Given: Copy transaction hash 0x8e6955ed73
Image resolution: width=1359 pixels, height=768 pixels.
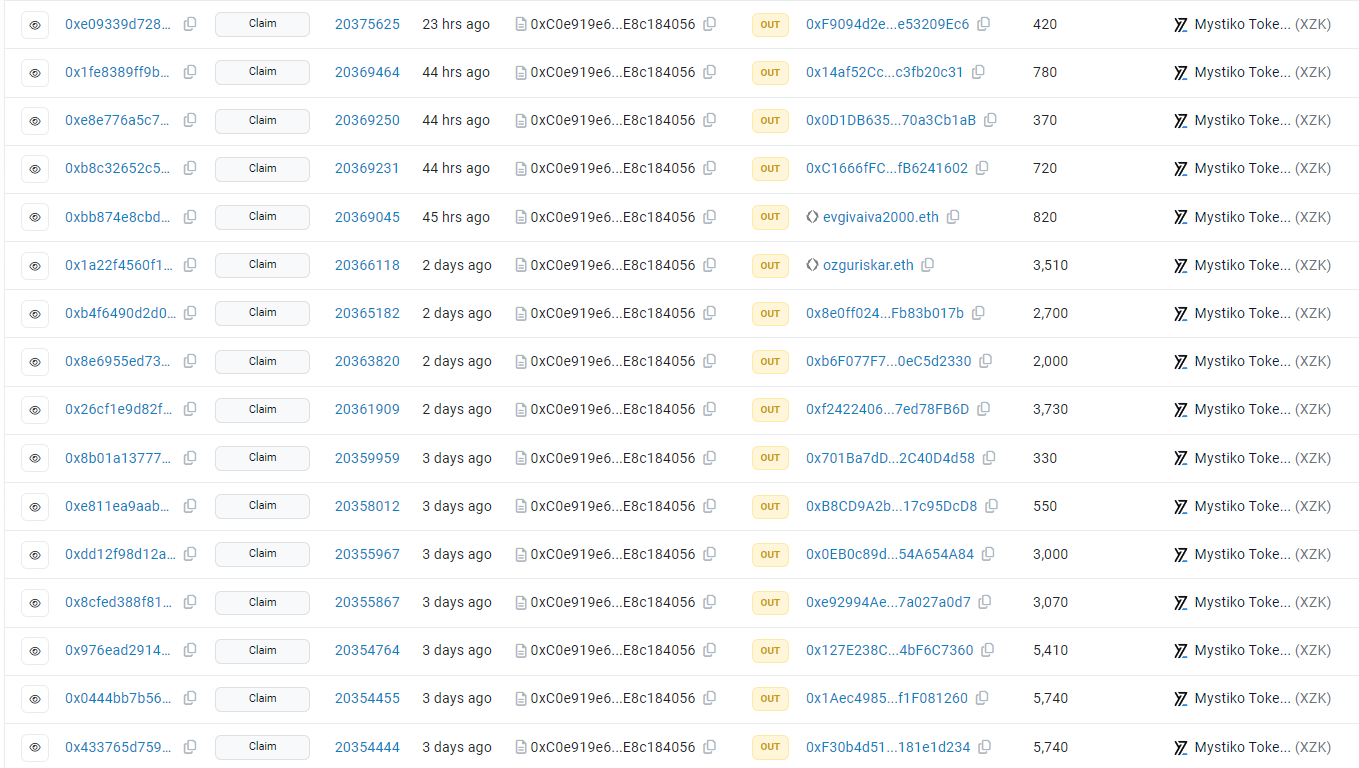Looking at the screenshot, I should coord(190,361).
